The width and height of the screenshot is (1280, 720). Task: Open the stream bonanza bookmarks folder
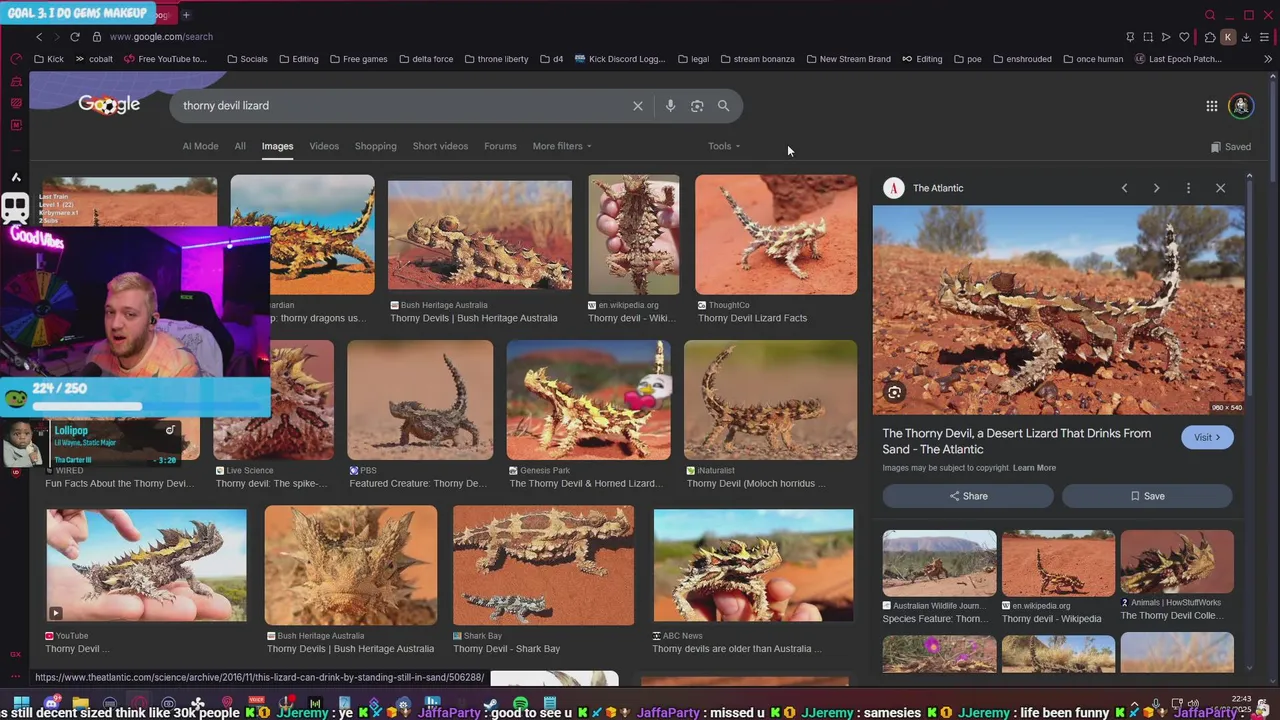pos(757,59)
